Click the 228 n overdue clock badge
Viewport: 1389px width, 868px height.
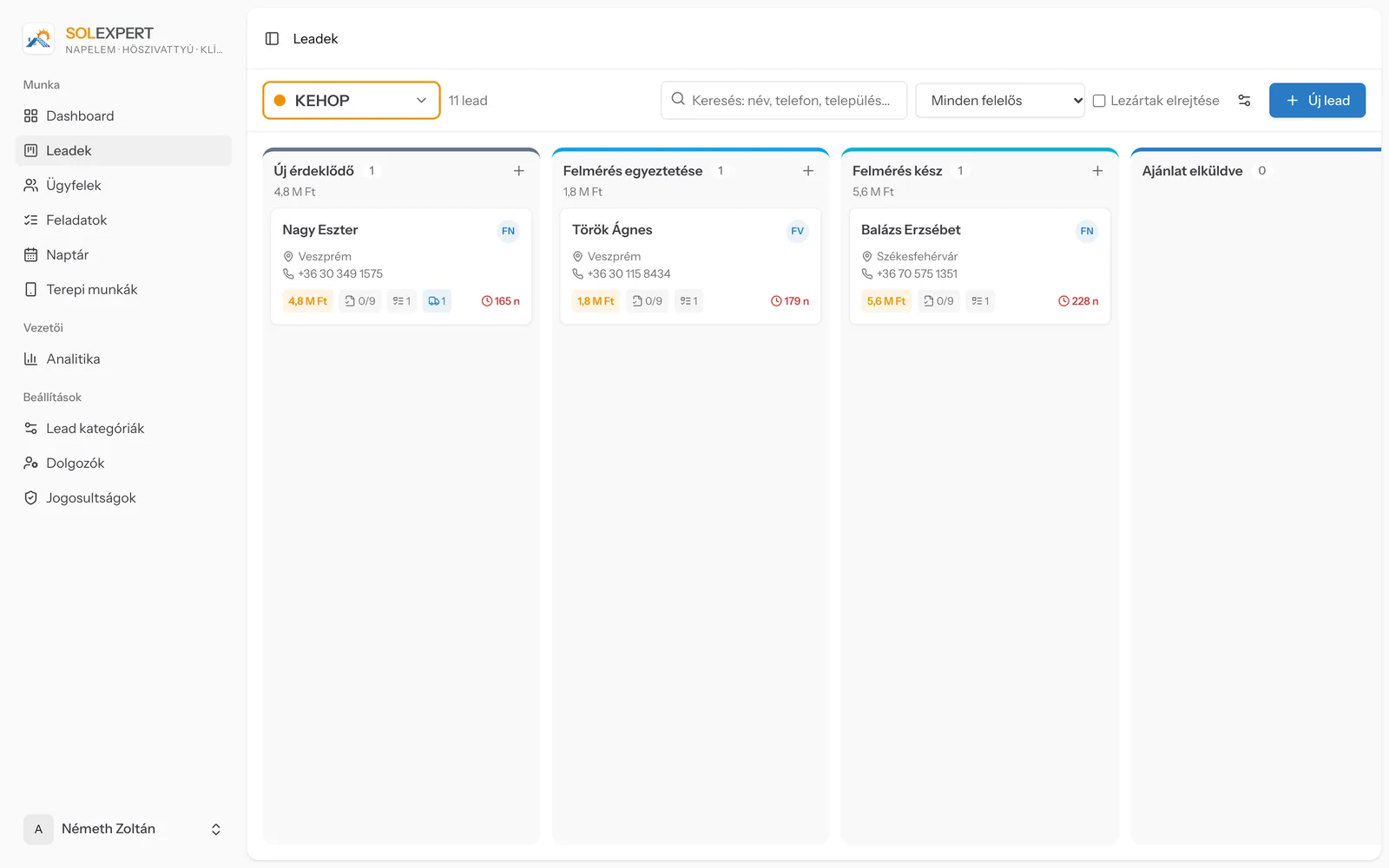(1078, 301)
